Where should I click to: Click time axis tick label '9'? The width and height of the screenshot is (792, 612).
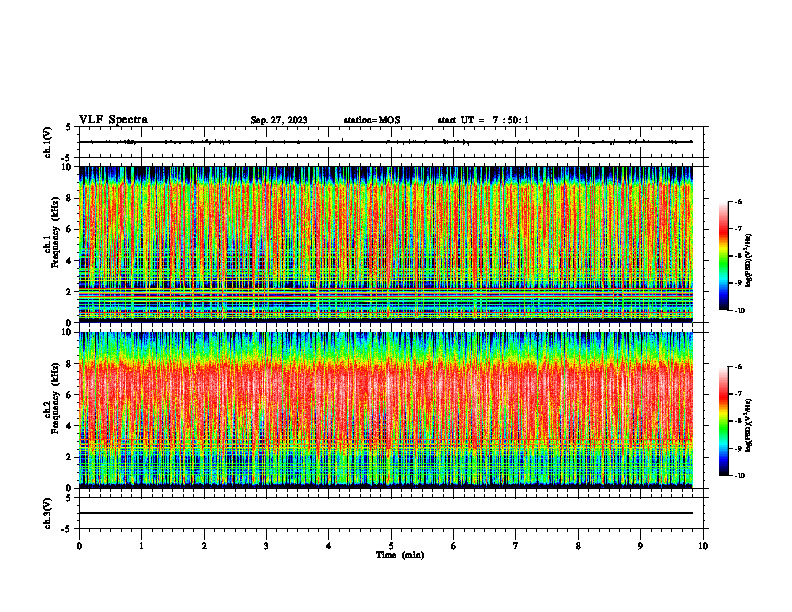(x=640, y=546)
